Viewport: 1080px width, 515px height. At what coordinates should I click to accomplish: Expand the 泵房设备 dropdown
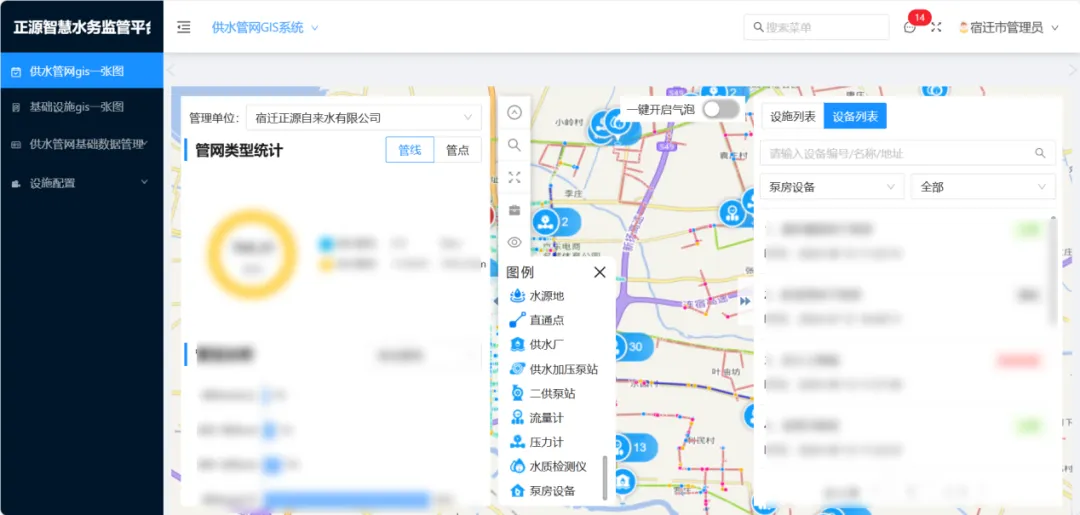832,187
